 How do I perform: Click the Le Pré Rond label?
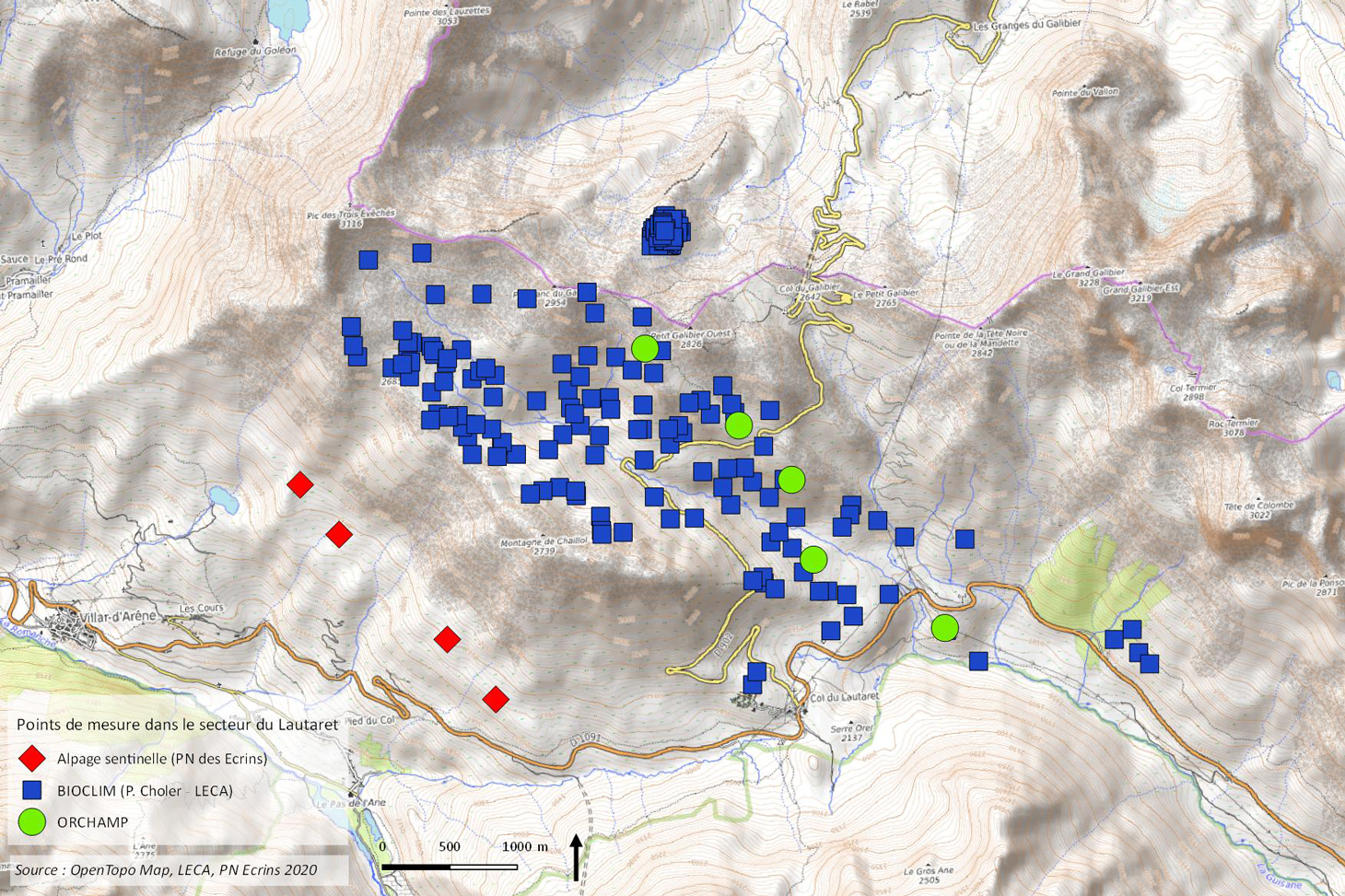(x=63, y=260)
